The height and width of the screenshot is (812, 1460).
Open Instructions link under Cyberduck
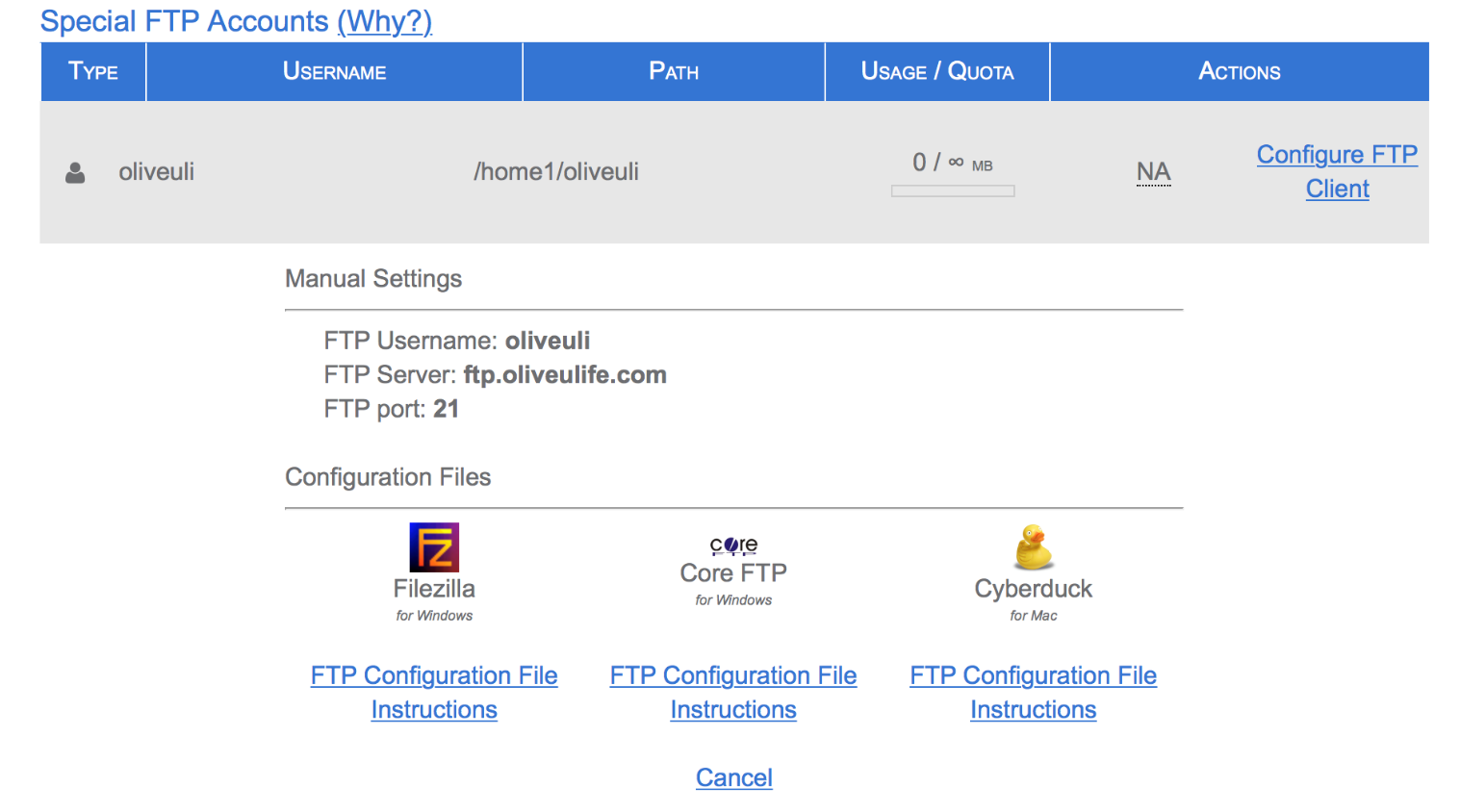click(x=1033, y=710)
